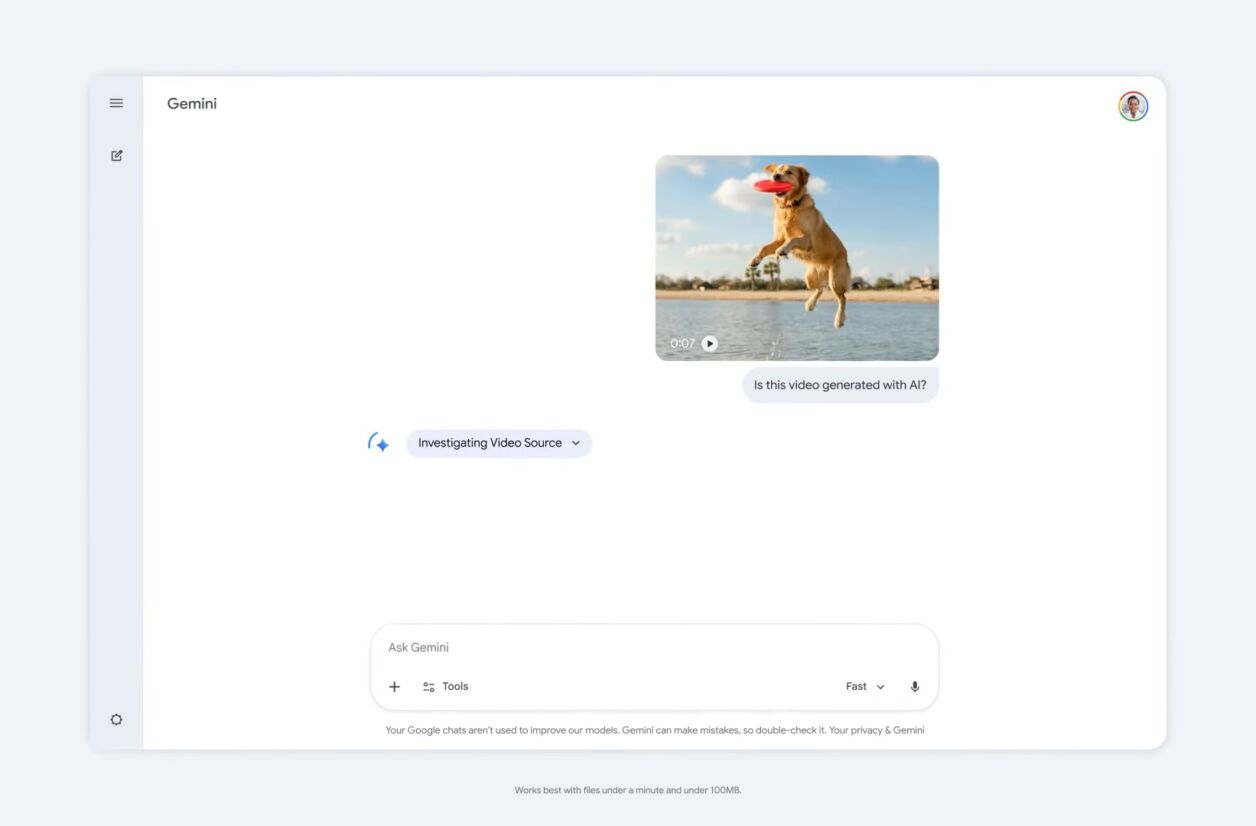Viewport: 1256px width, 826px height.
Task: Click the video duration timestamp badge
Action: coord(682,343)
